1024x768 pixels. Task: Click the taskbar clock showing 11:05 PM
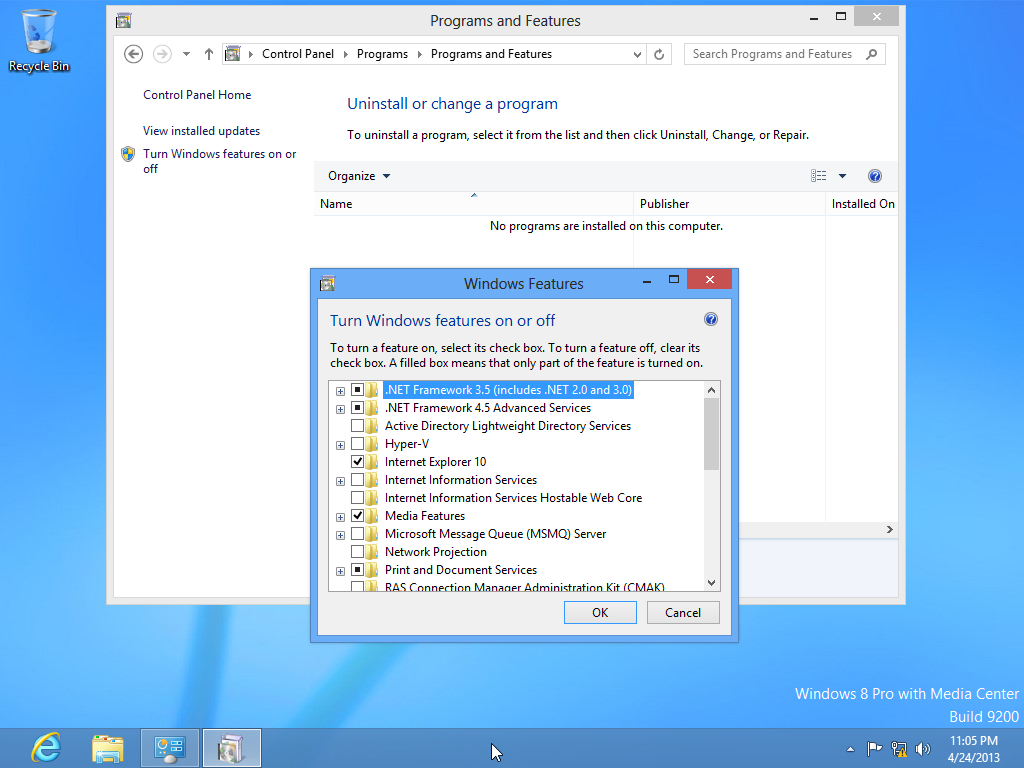coord(974,748)
